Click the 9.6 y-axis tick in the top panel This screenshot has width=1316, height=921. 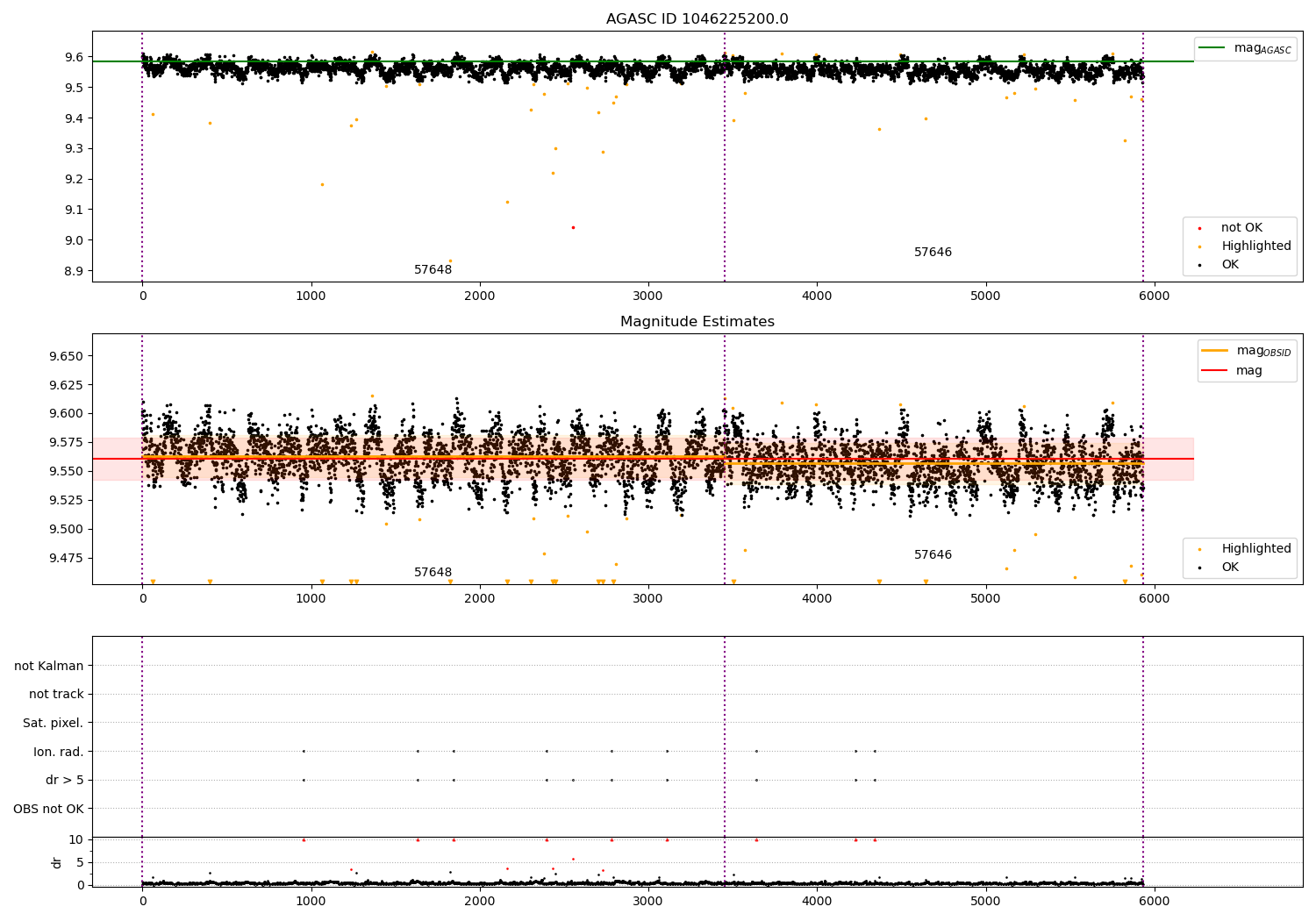click(74, 57)
